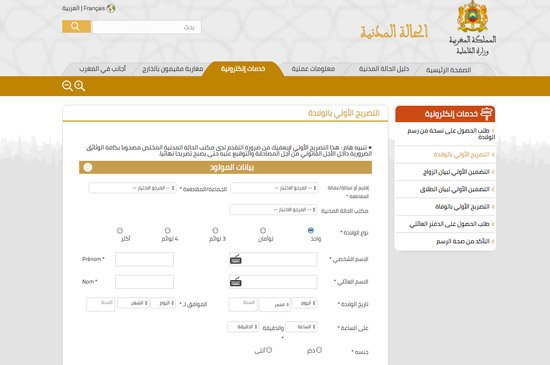Click the Arabic first name input

click(x=273, y=259)
